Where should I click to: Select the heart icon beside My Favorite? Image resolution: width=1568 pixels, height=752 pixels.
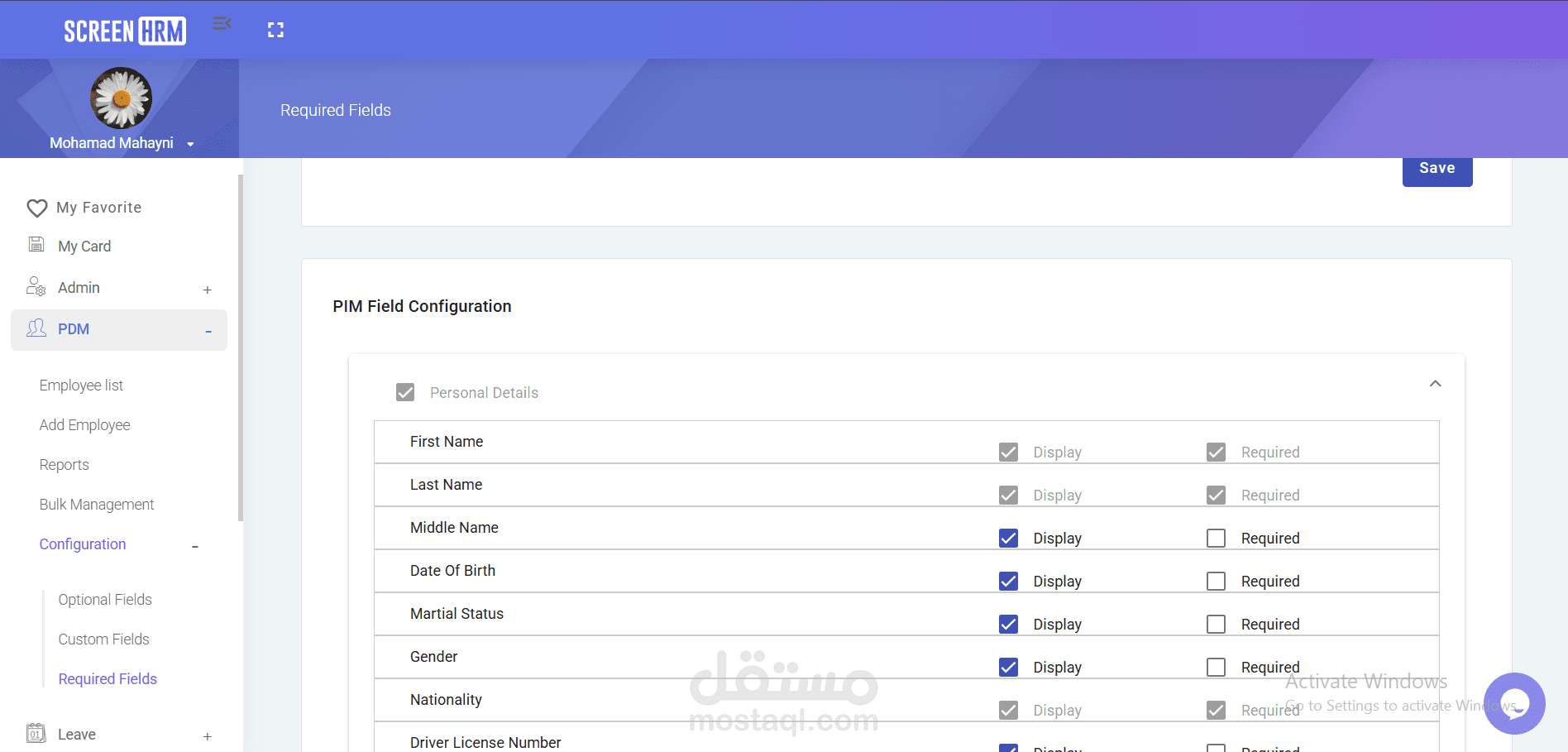click(x=37, y=208)
